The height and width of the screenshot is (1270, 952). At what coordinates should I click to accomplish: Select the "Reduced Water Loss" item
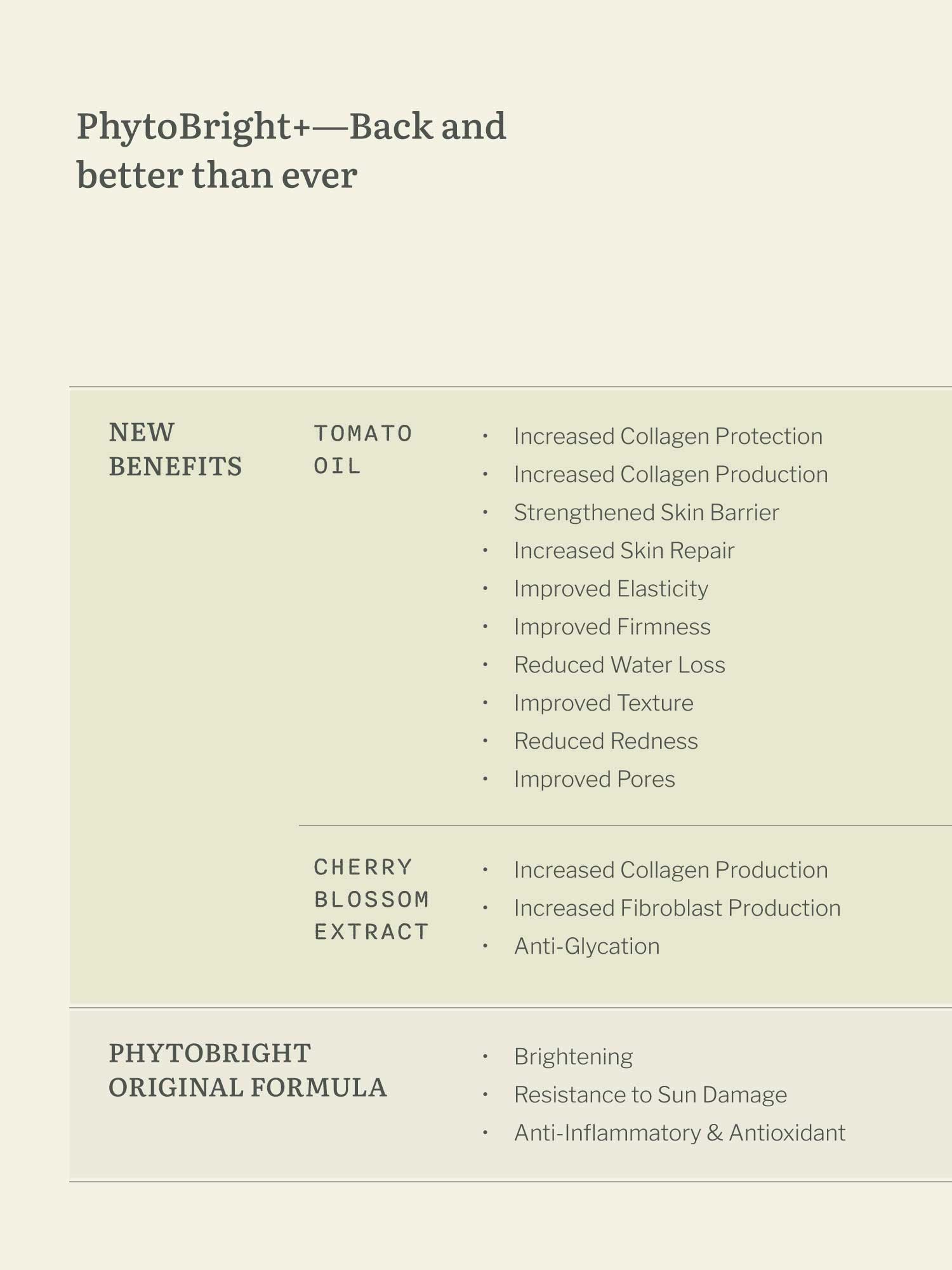pyautogui.click(x=619, y=665)
